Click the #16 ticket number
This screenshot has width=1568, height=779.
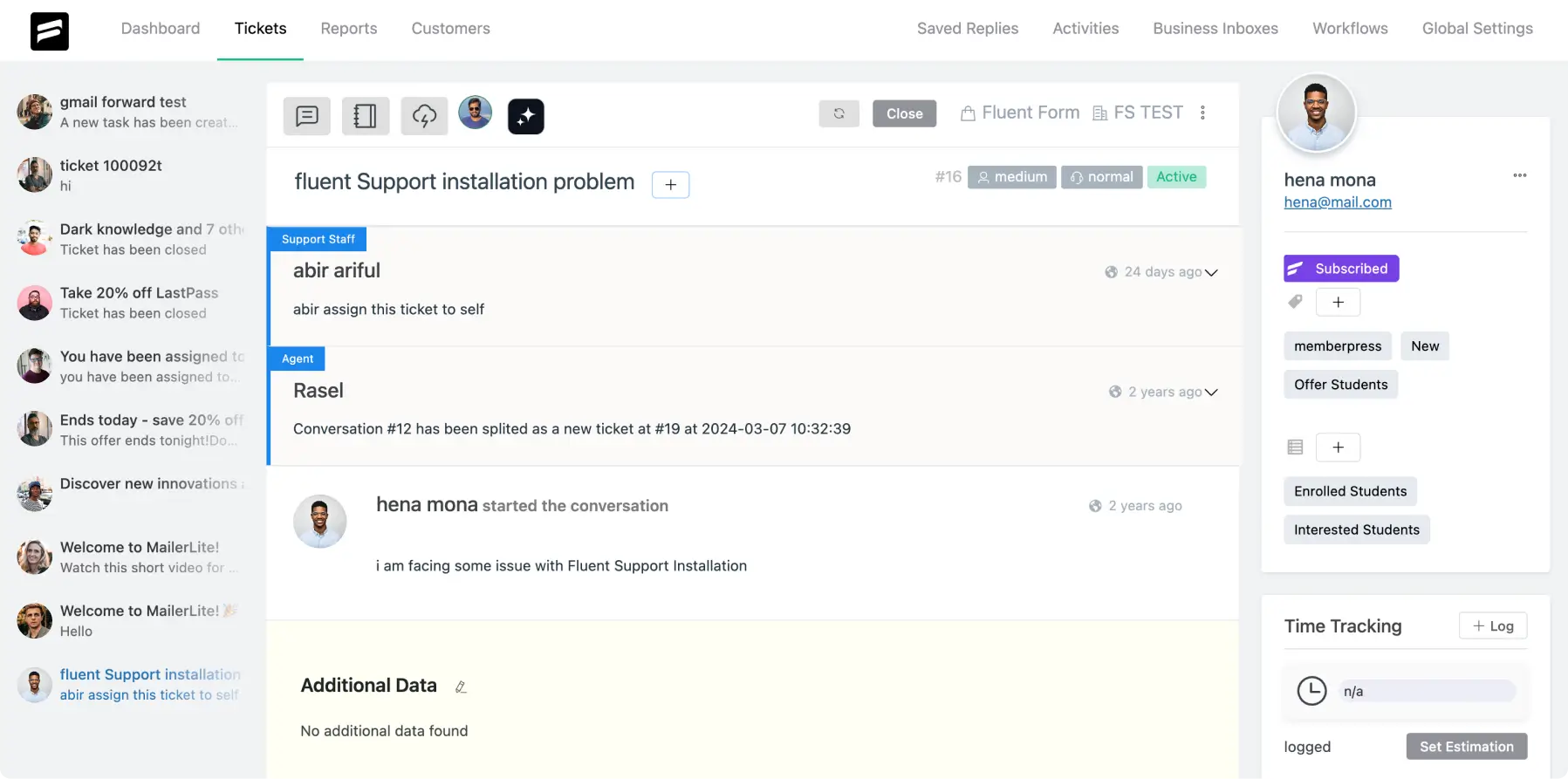pyautogui.click(x=948, y=177)
